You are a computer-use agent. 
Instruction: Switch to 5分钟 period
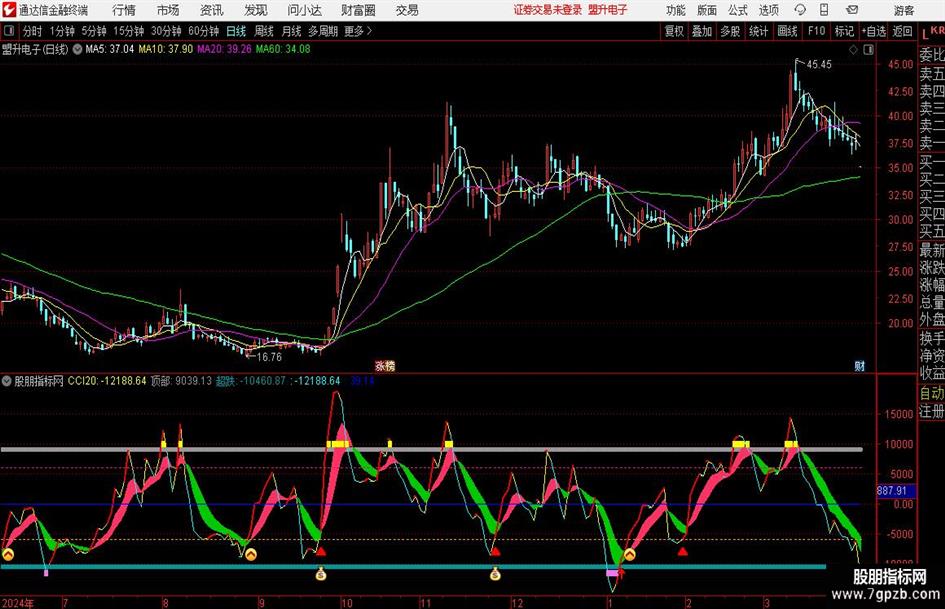pyautogui.click(x=94, y=31)
